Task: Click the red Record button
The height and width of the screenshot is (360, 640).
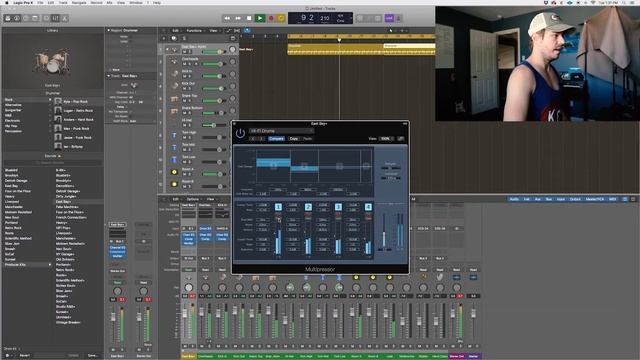Action: (271, 18)
